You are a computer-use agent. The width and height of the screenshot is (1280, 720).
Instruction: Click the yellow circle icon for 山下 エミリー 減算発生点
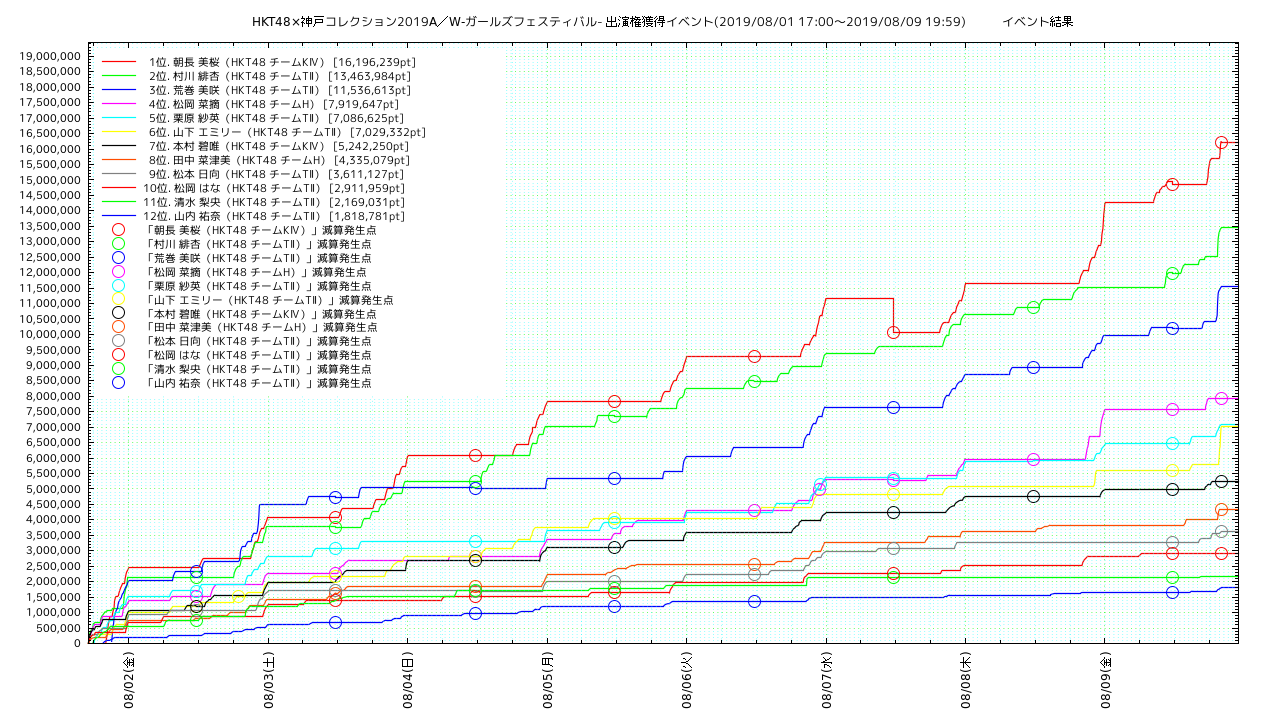click(x=119, y=300)
